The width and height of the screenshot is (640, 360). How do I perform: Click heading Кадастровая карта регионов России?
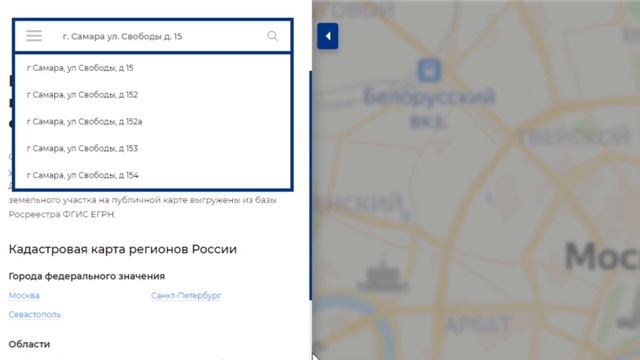122,249
